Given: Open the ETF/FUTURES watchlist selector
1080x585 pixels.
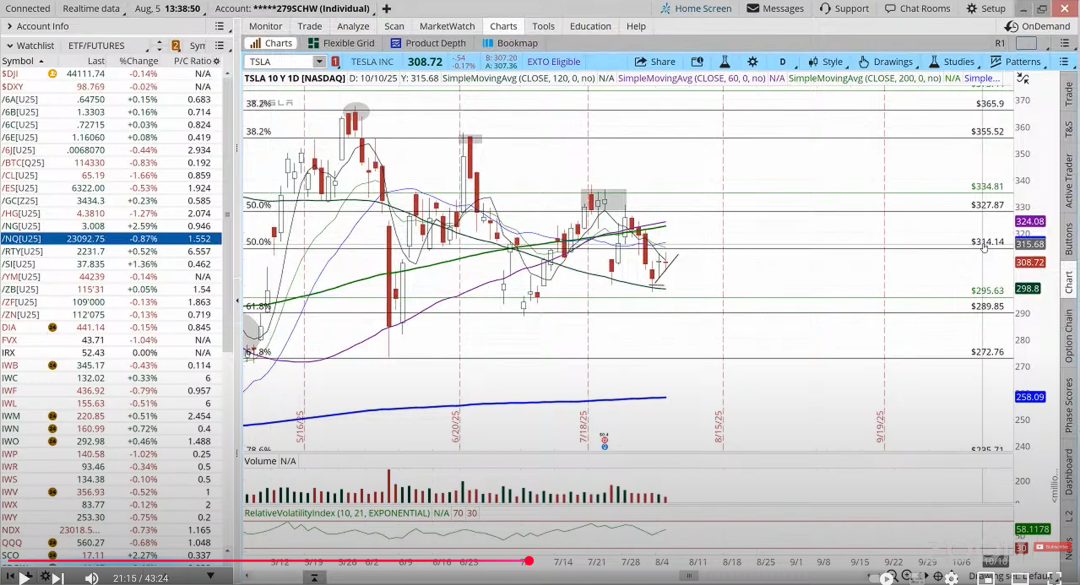Looking at the screenshot, I should point(106,45).
